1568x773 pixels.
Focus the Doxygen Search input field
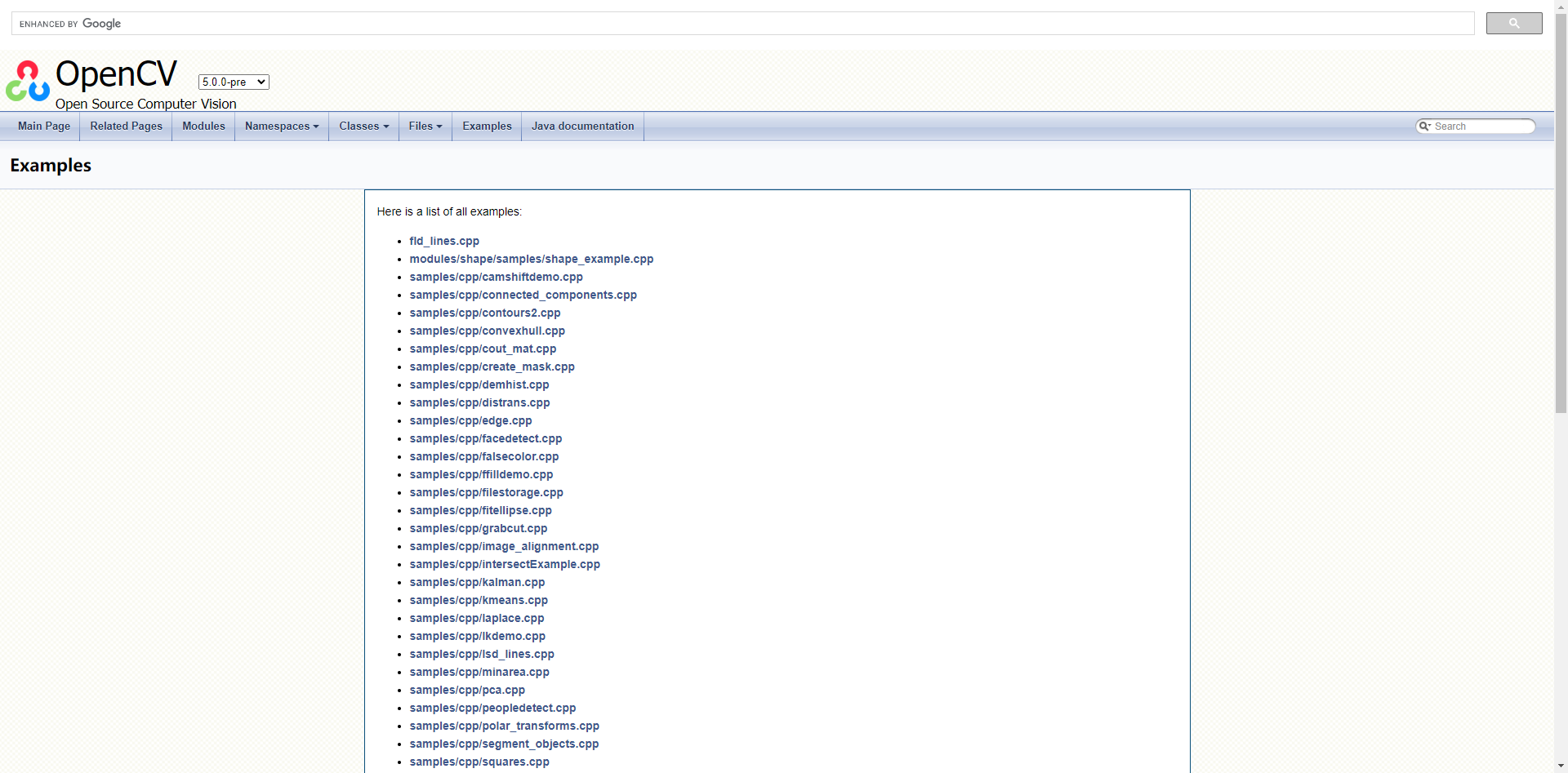tap(1482, 127)
